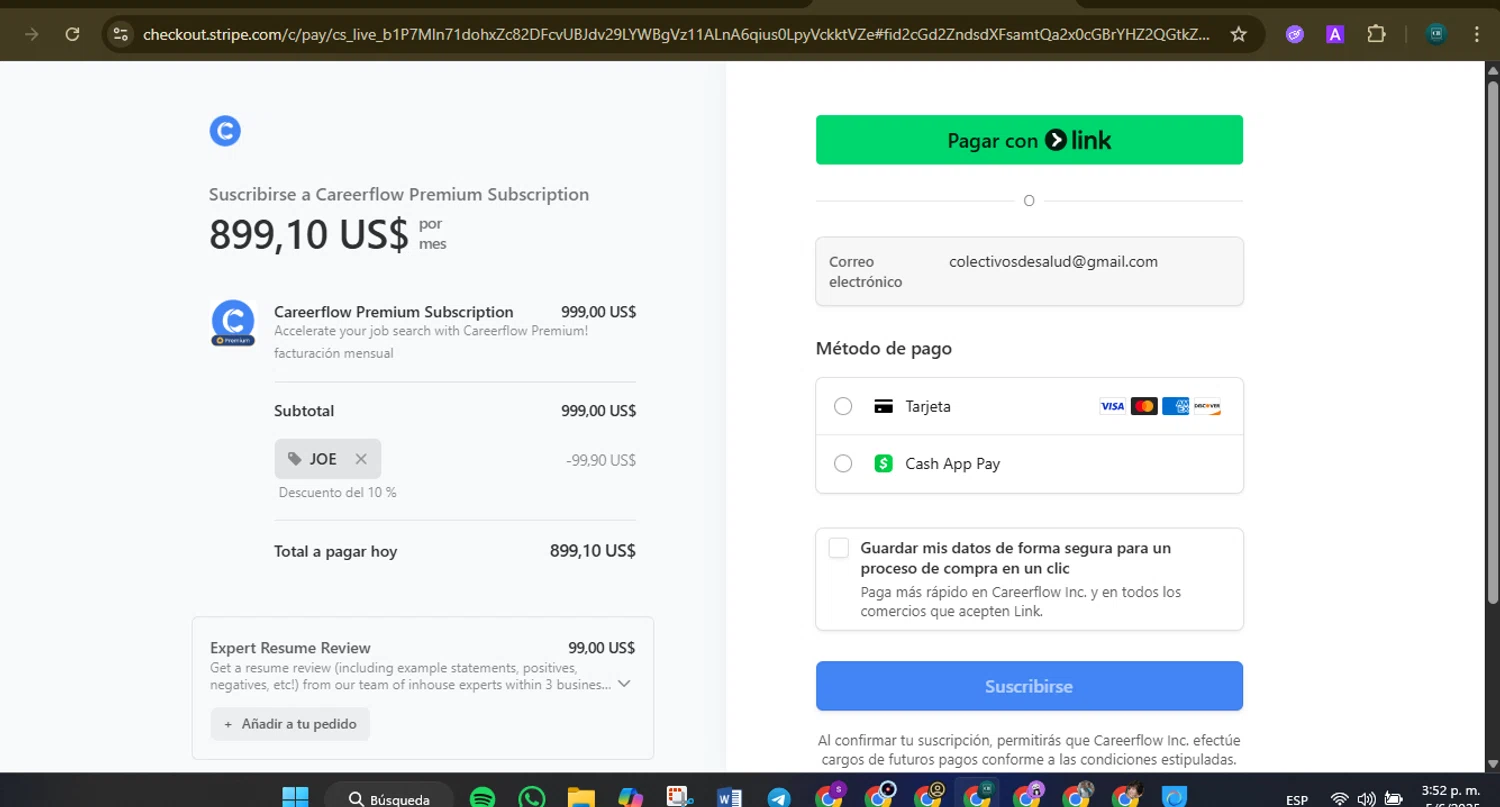Click the American Express brand logo
This screenshot has height=807, width=1500.
(1176, 406)
